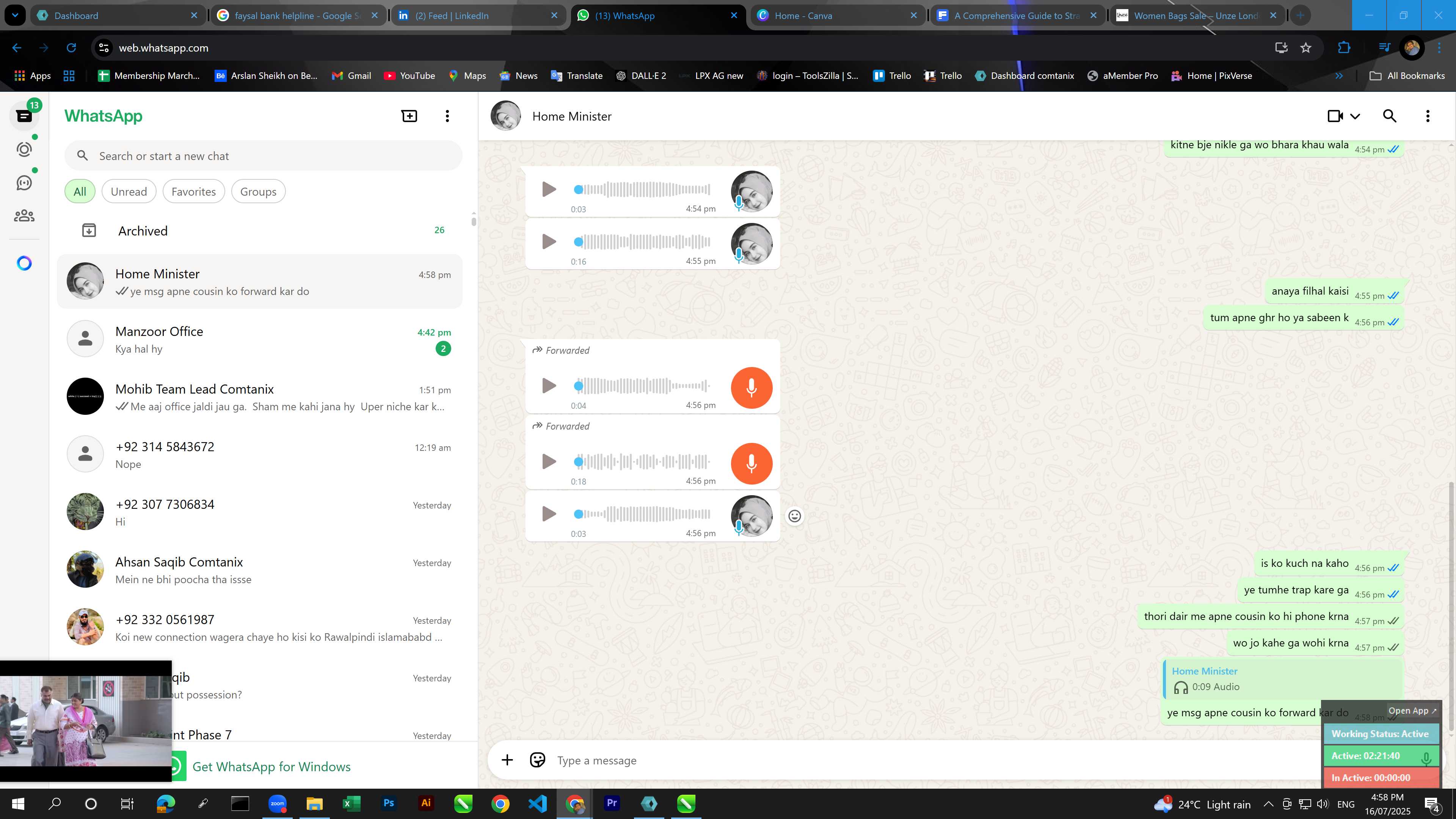The image size is (1456, 819).
Task: Click the attach plus icon in composer
Action: 507,760
